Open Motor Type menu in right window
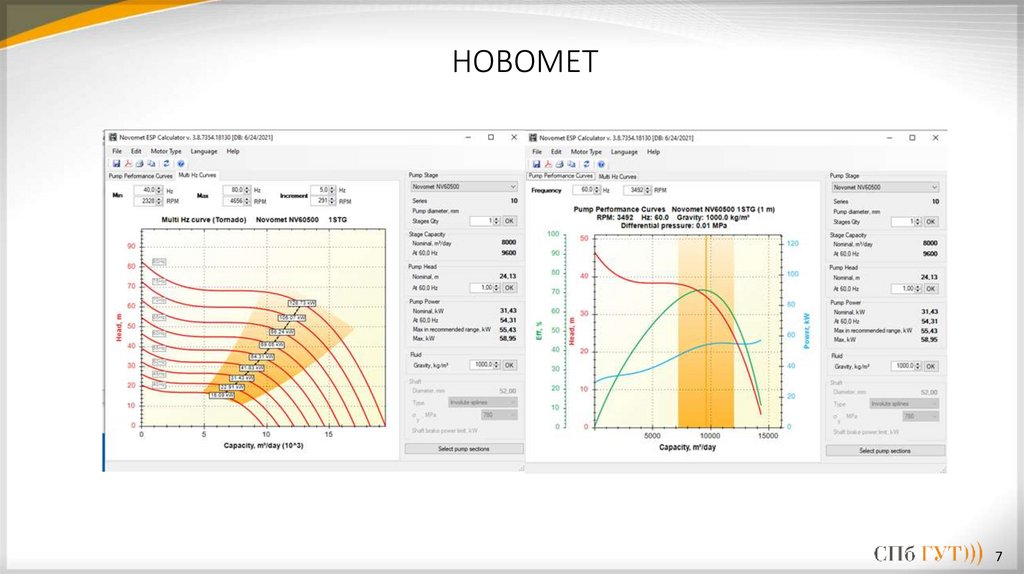Screen dimensions: 1024x574 (x=586, y=151)
